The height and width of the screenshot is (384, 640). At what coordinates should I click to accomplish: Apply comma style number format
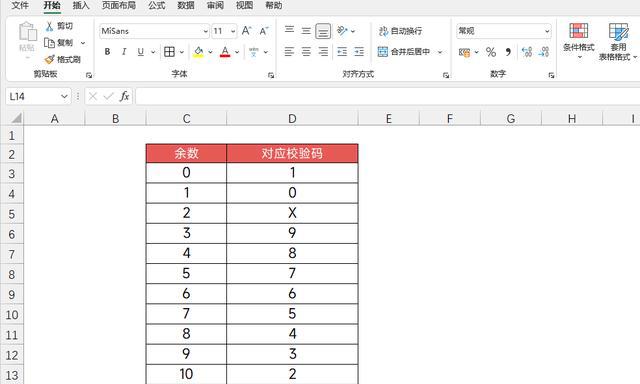(508, 52)
